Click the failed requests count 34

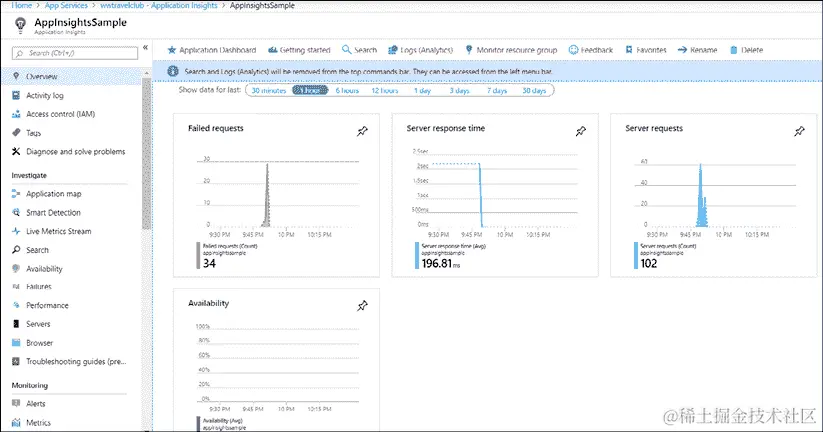(x=209, y=264)
